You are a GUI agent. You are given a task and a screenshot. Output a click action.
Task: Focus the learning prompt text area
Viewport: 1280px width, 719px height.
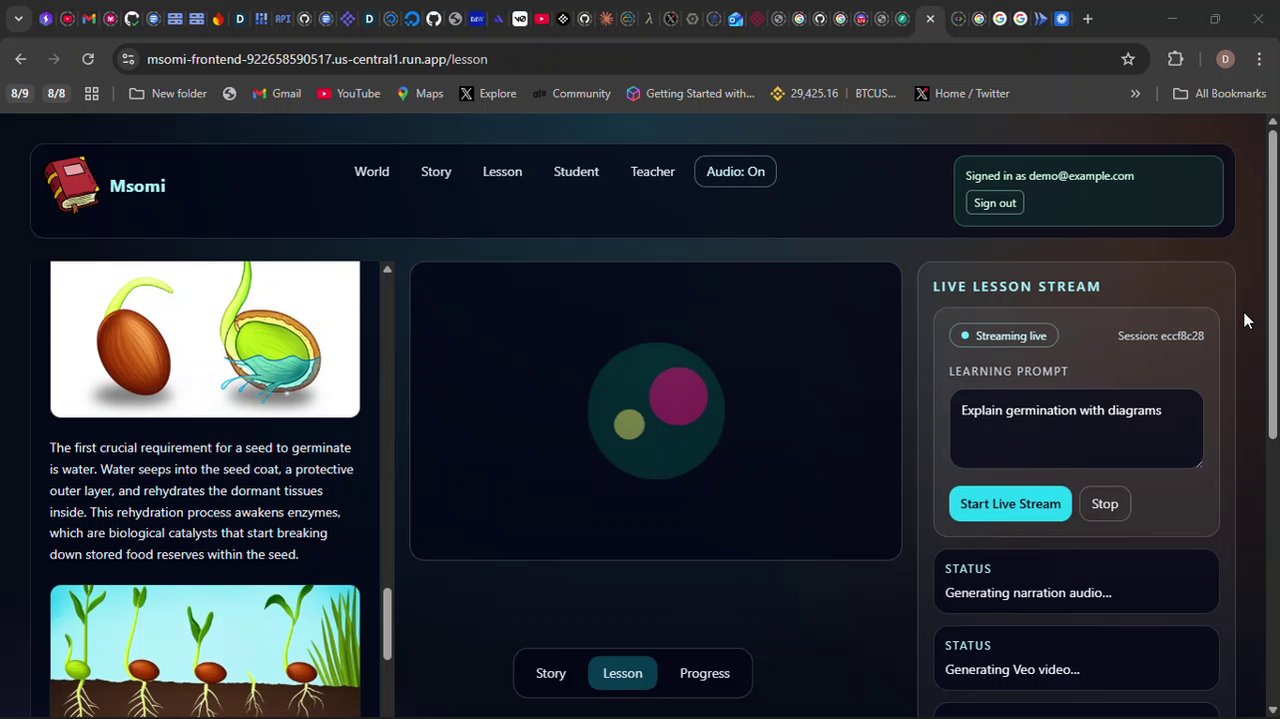[1076, 429]
